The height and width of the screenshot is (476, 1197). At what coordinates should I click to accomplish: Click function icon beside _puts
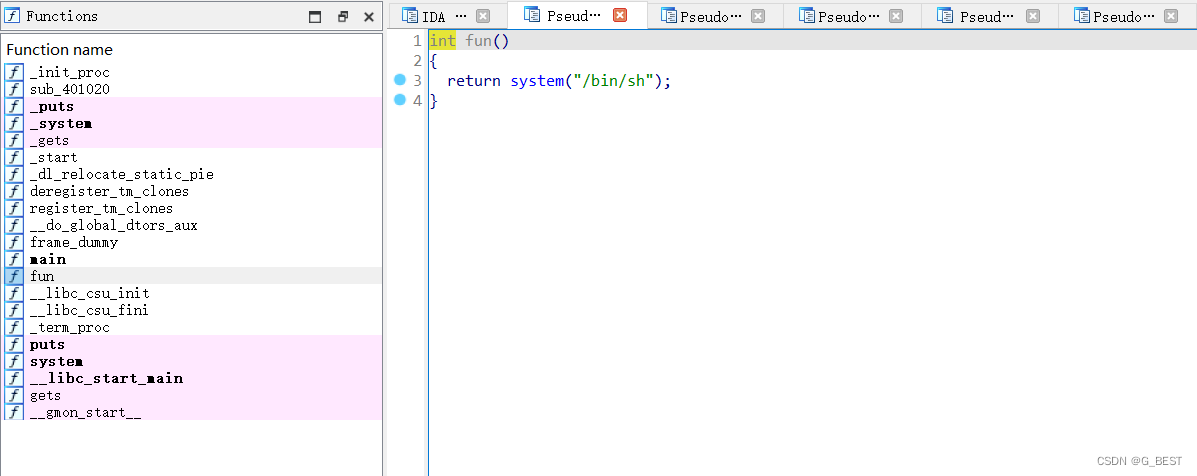coord(14,107)
